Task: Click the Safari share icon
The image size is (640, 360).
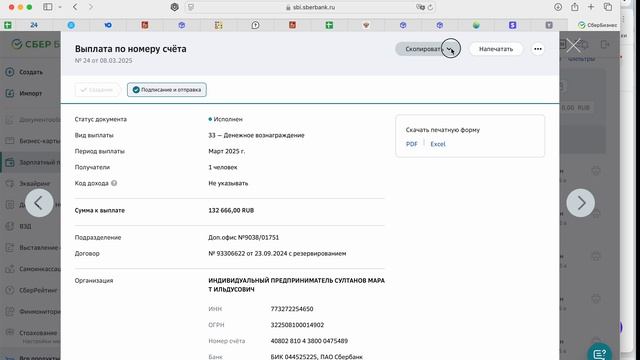Action: click(575, 7)
